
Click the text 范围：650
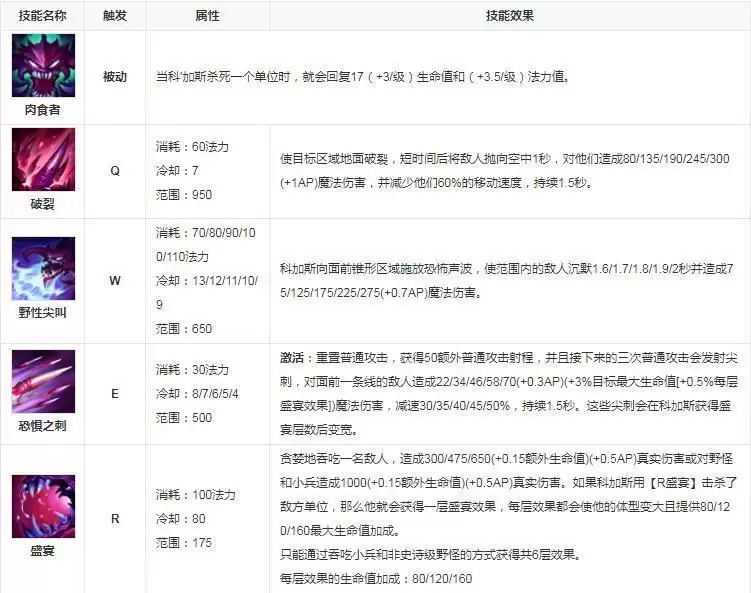pos(183,329)
